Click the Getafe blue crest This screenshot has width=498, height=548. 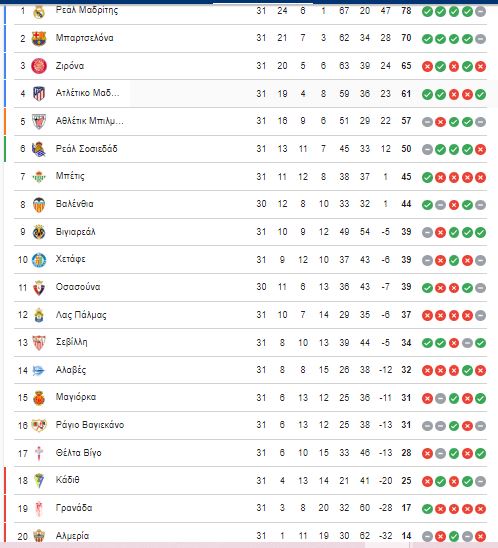[x=39, y=260]
